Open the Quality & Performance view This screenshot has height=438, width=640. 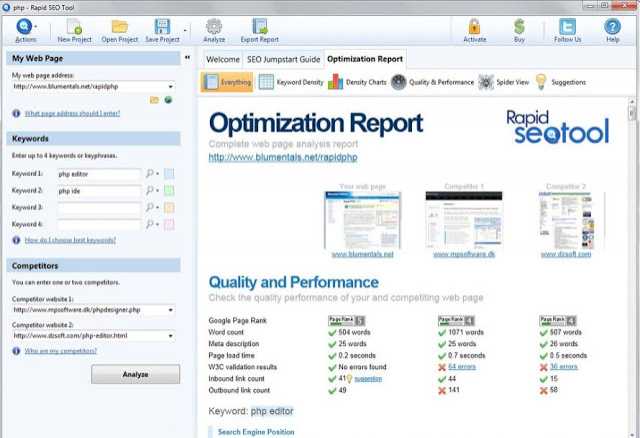pyautogui.click(x=433, y=82)
